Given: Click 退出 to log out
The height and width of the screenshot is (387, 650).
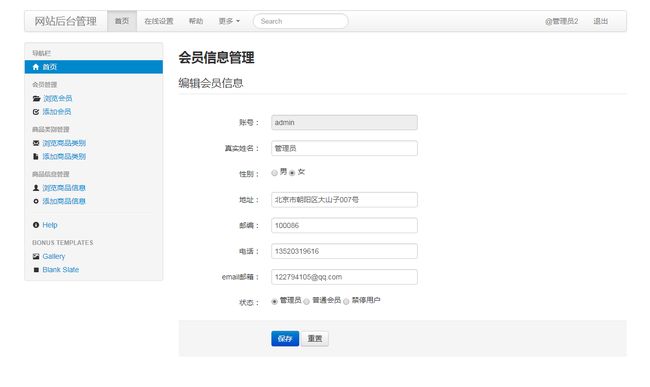Looking at the screenshot, I should coord(600,21).
